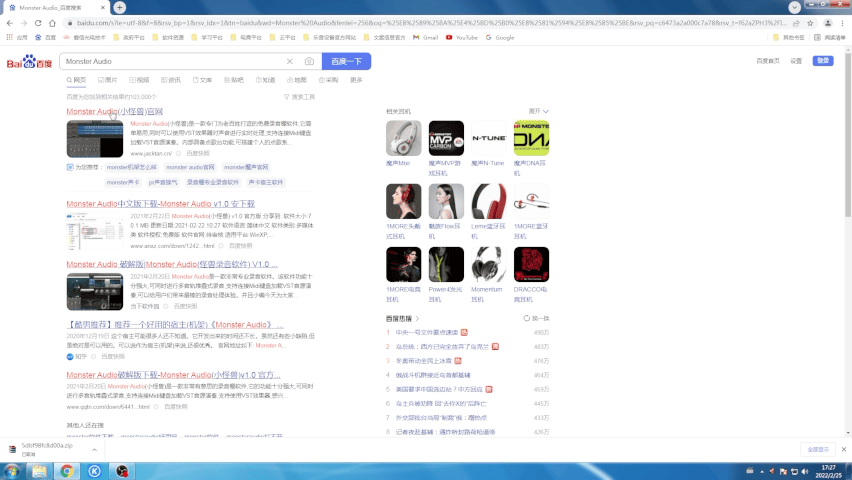Screen dimensions: 852x480
Task: Click the Baidu logo
Action: 29,61
